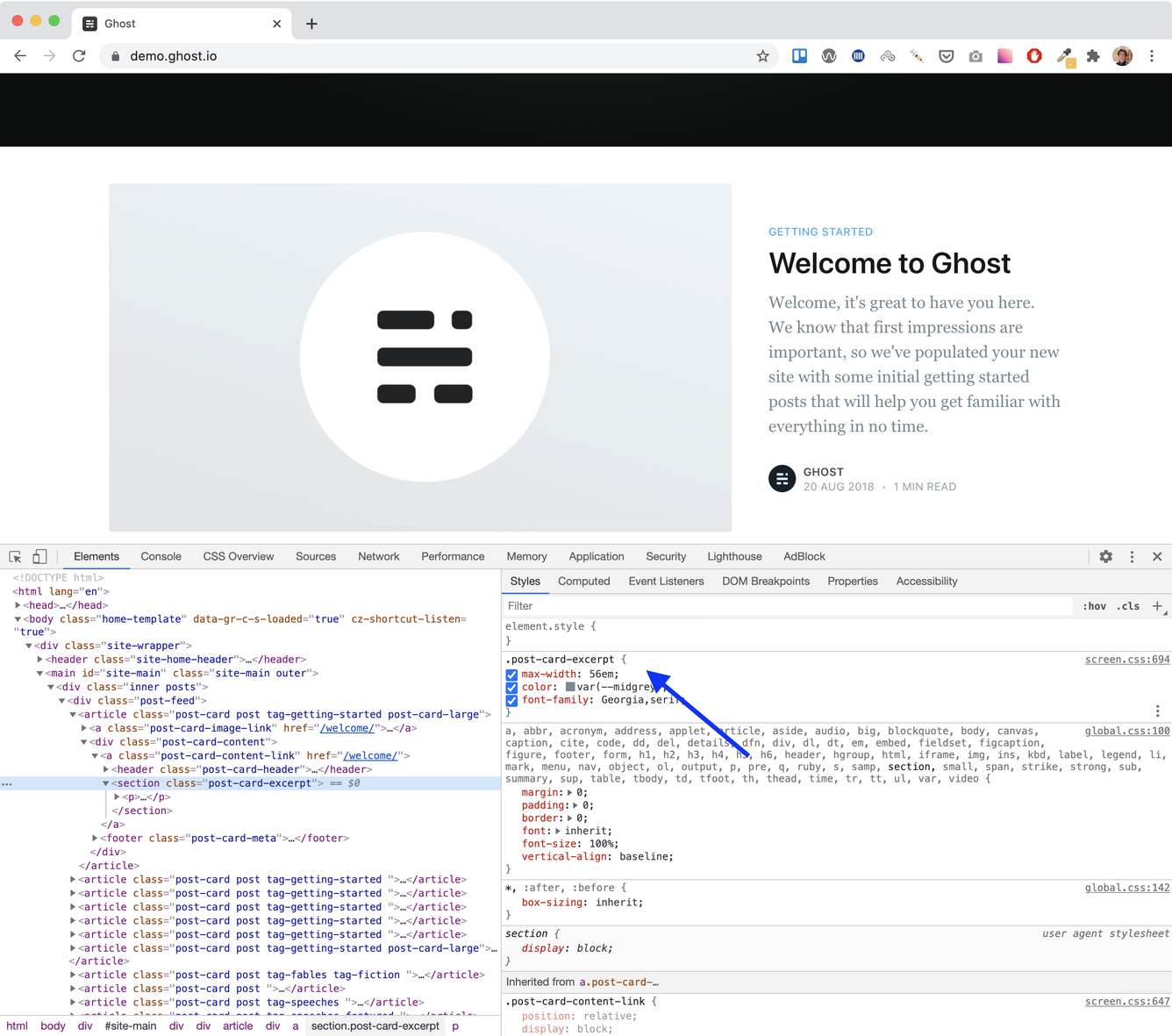
Task: Expand the article tag-fables tag-fiction node
Action: coord(73,975)
